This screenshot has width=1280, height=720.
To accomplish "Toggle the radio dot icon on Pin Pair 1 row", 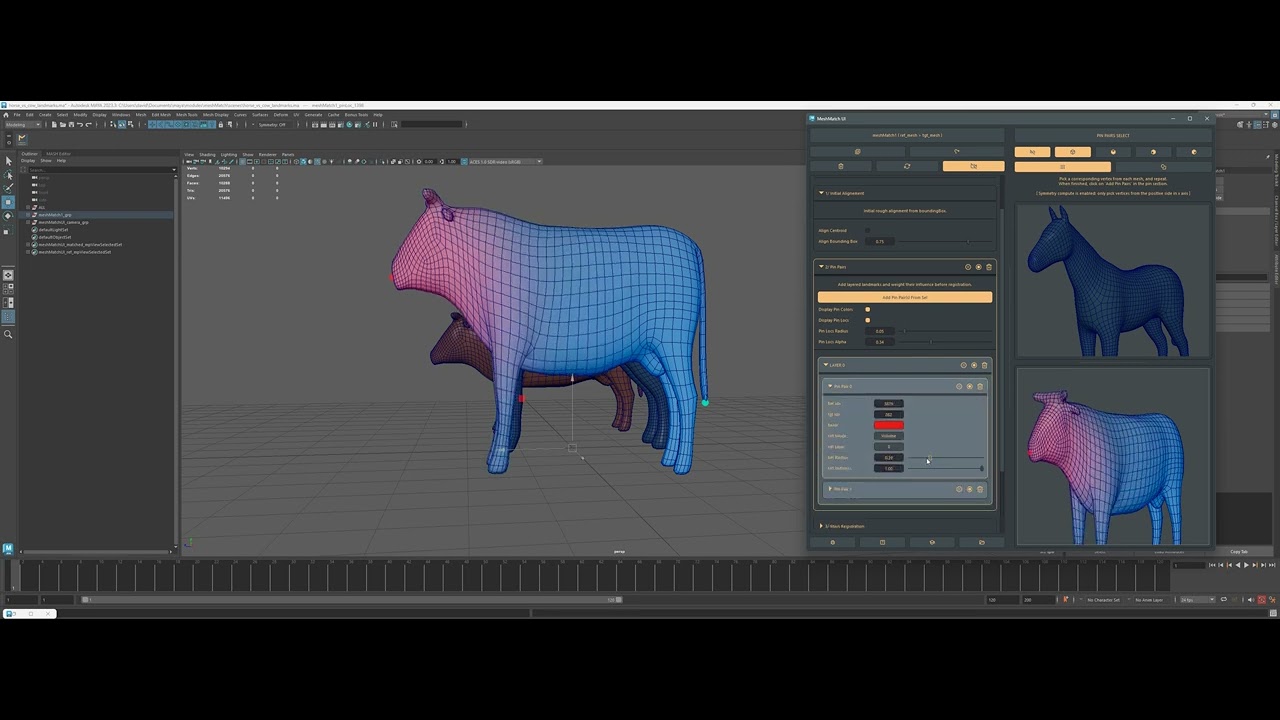I will click(x=969, y=489).
